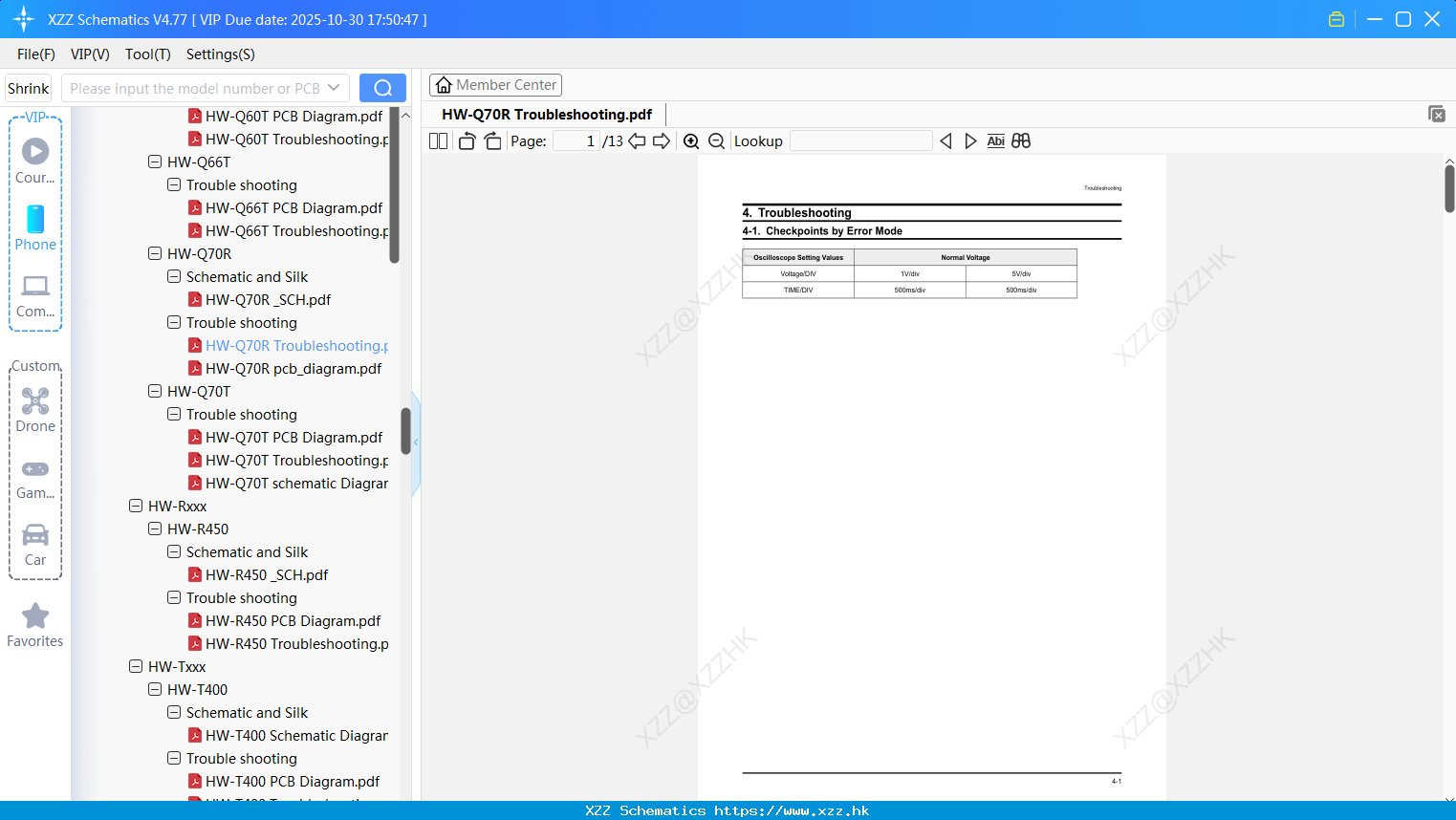Open the VIP(V) menu

(90, 54)
